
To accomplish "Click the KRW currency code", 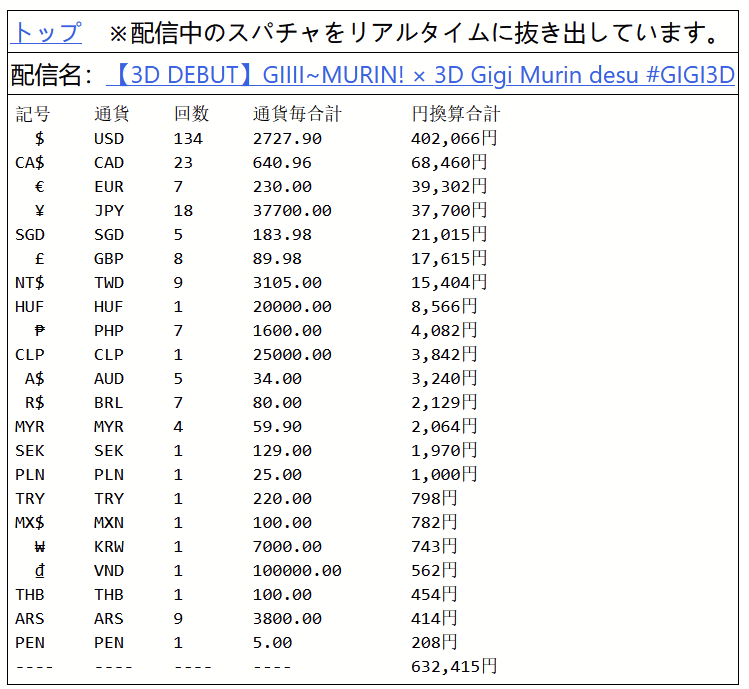I will [x=109, y=547].
